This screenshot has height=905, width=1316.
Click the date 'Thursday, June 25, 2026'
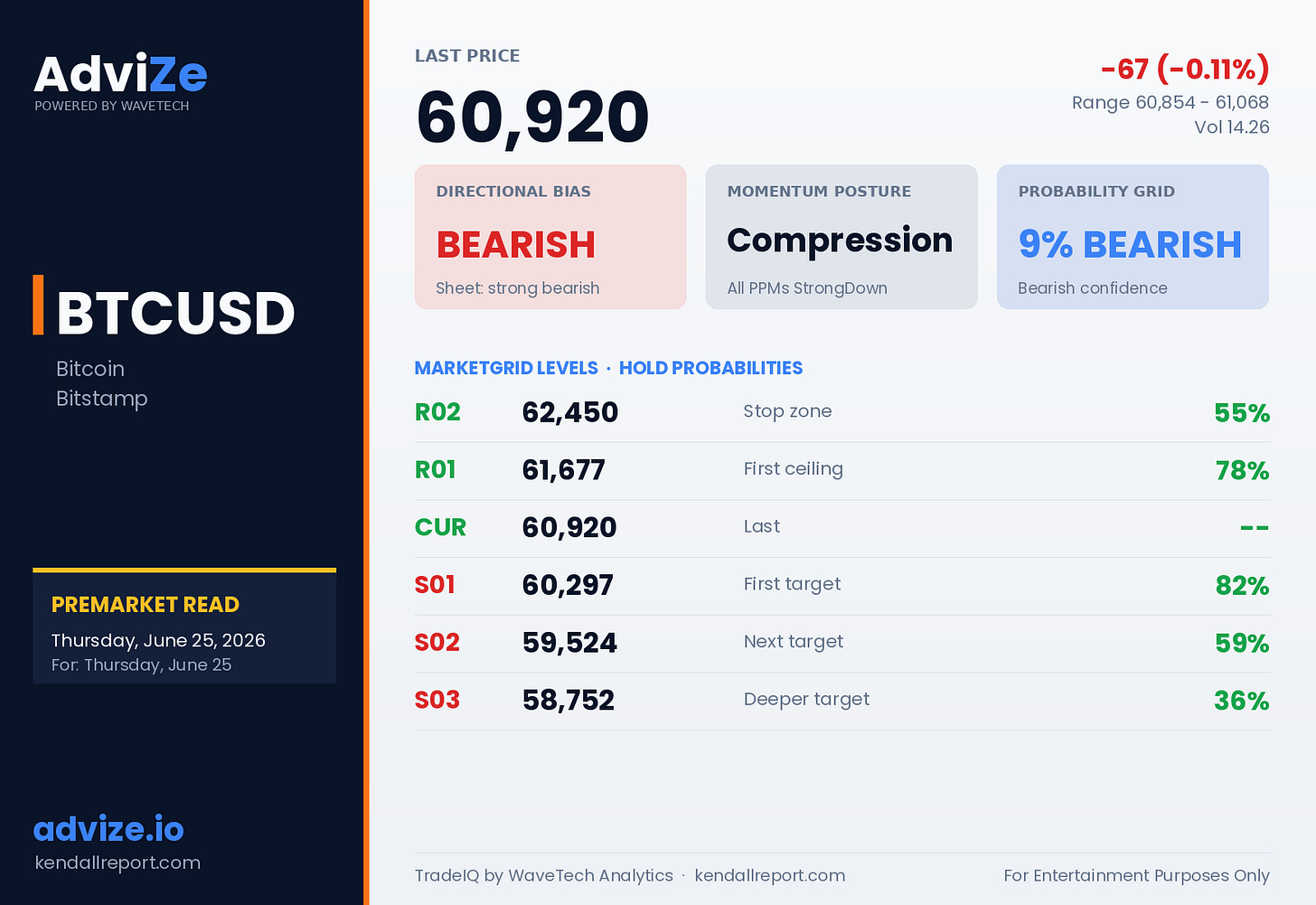click(158, 640)
